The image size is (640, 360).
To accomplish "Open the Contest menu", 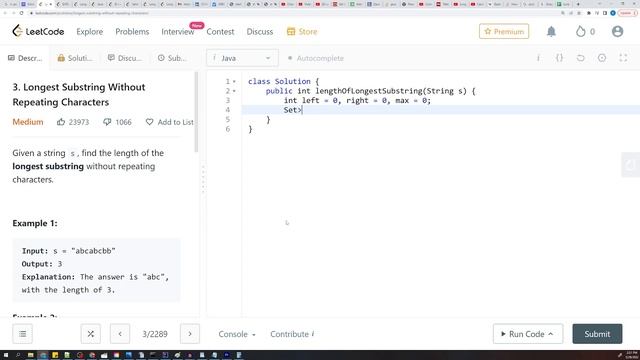I will point(220,31).
